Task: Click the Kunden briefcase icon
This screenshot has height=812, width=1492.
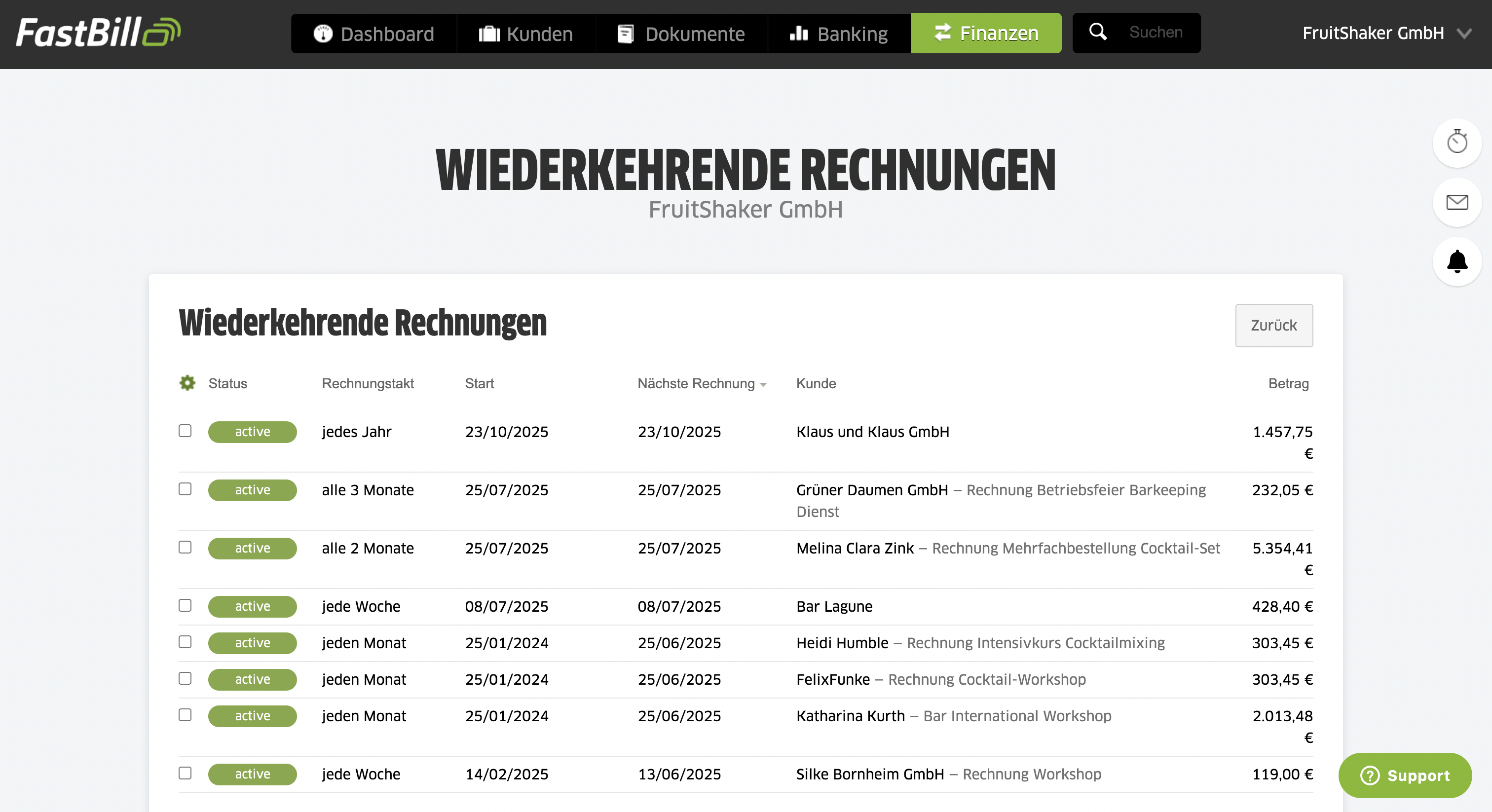Action: [489, 34]
